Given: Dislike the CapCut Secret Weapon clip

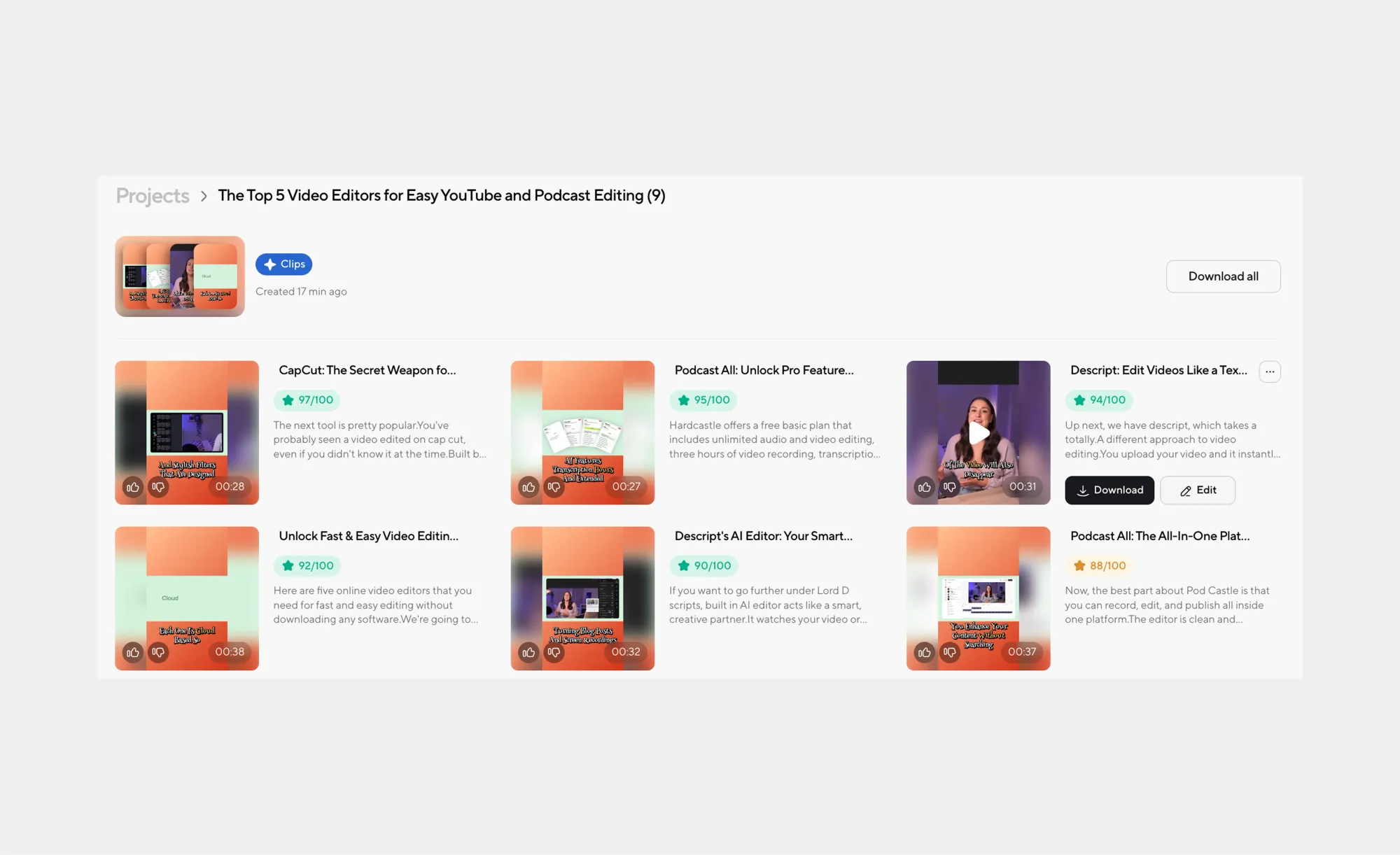Looking at the screenshot, I should pos(158,487).
